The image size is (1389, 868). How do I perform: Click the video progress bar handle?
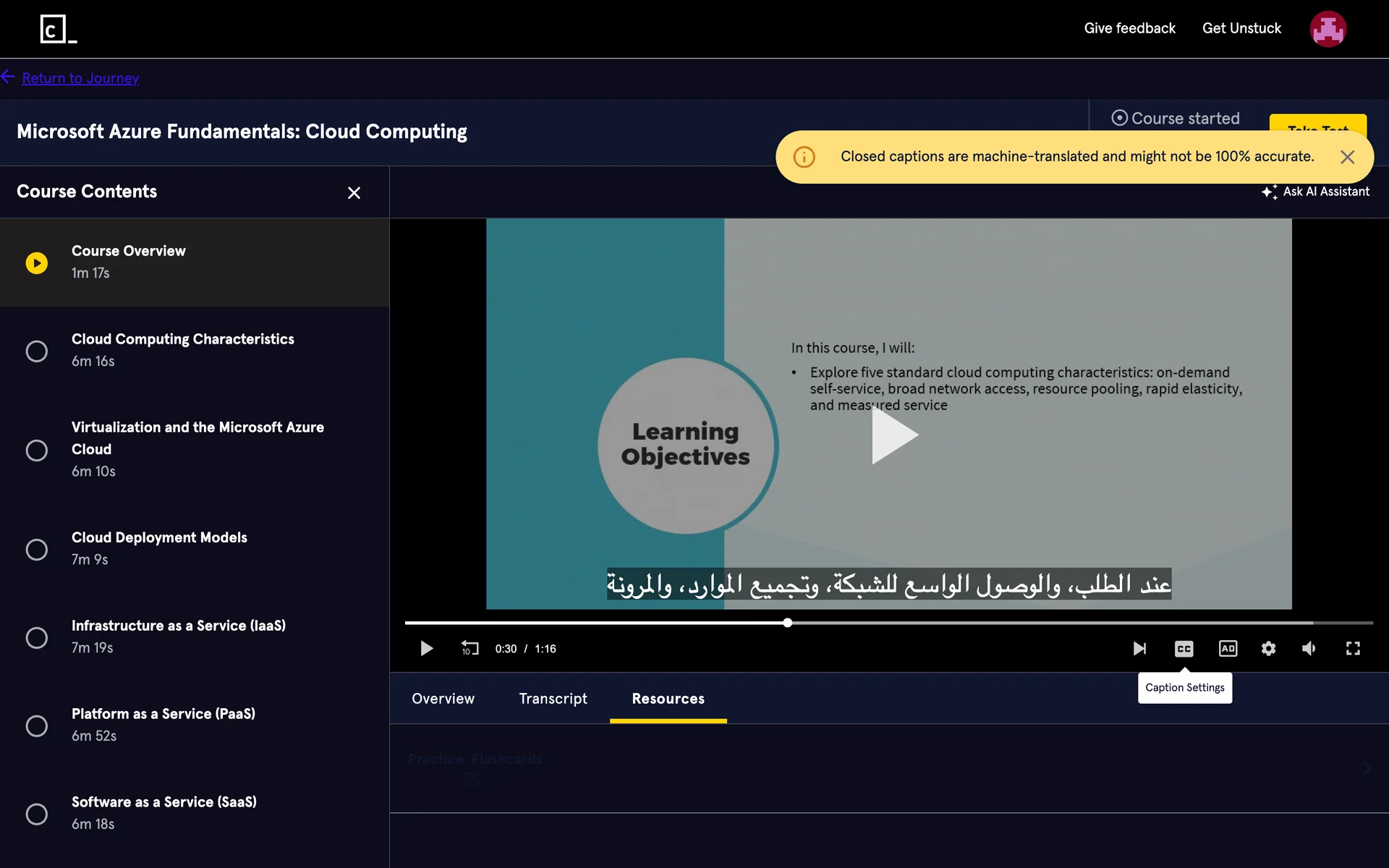click(787, 623)
